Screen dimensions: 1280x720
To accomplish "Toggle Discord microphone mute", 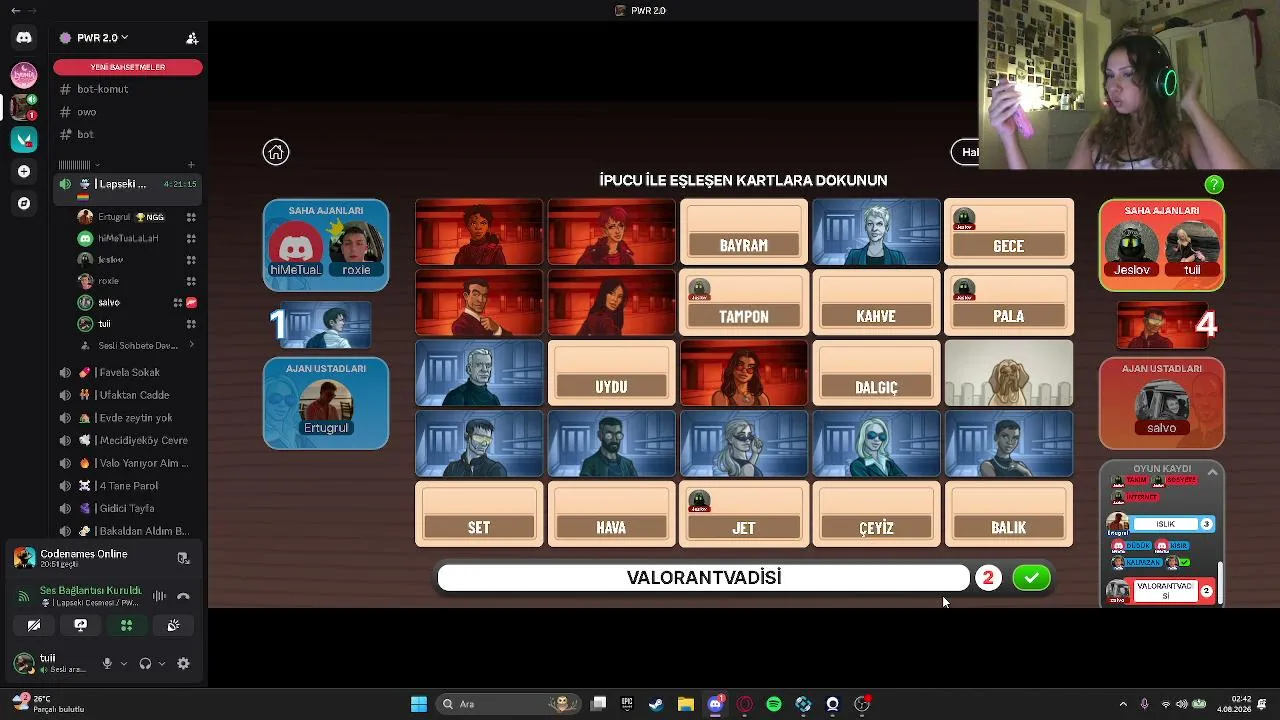I will pyautogui.click(x=107, y=663).
